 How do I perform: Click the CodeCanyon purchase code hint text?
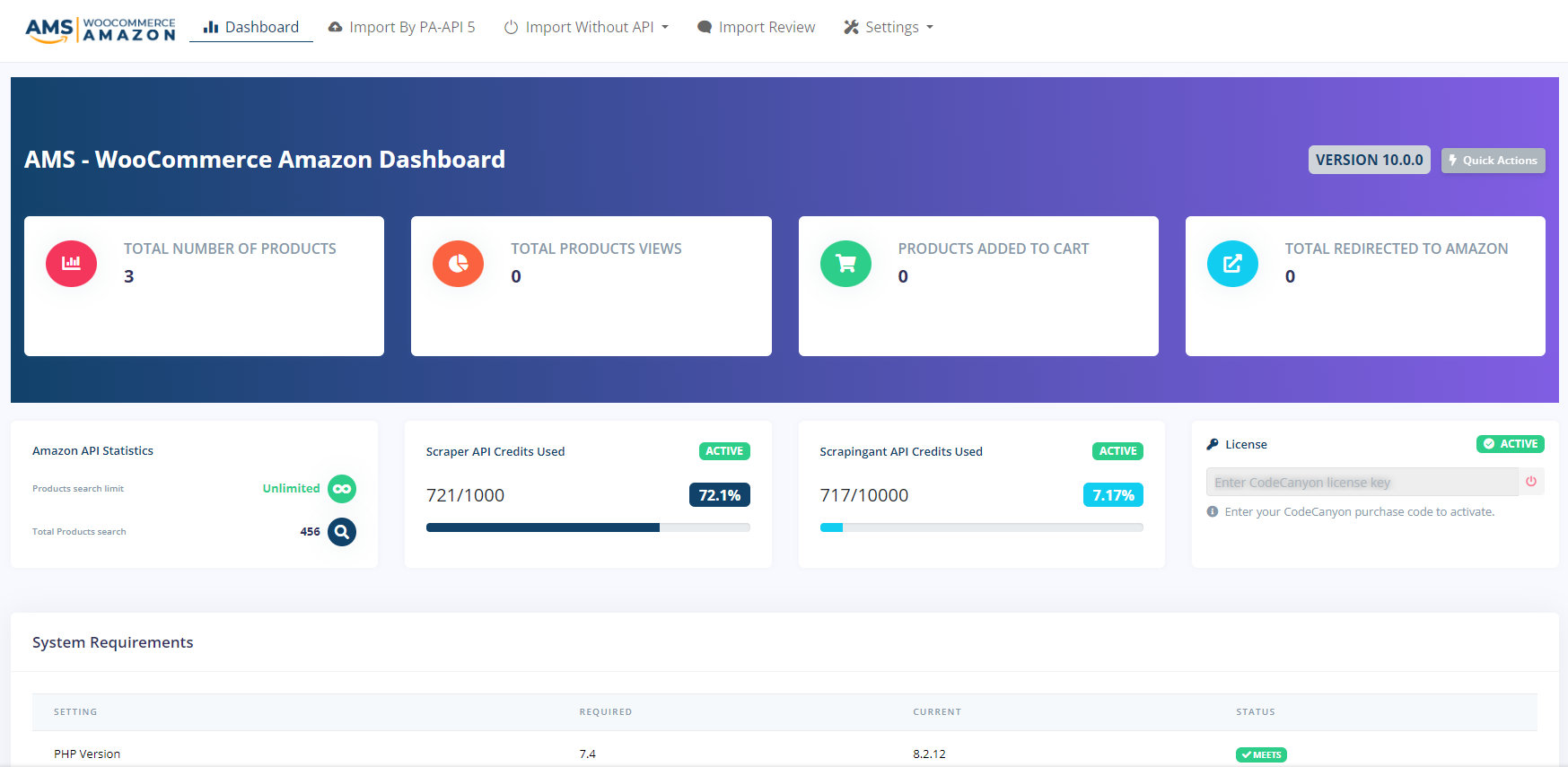(1360, 512)
